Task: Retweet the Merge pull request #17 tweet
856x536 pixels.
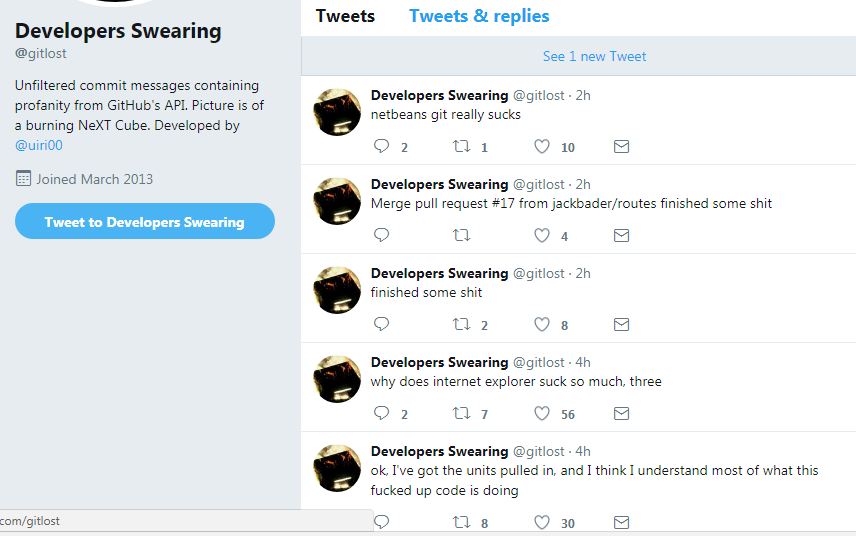Action: click(x=462, y=236)
